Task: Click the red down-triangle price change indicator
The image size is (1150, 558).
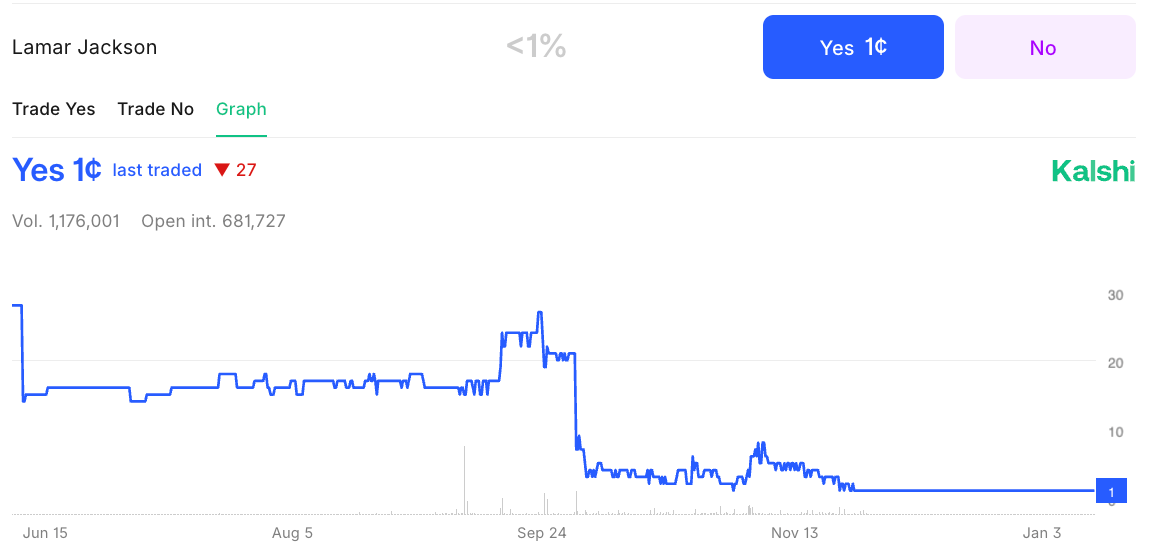Action: [223, 170]
